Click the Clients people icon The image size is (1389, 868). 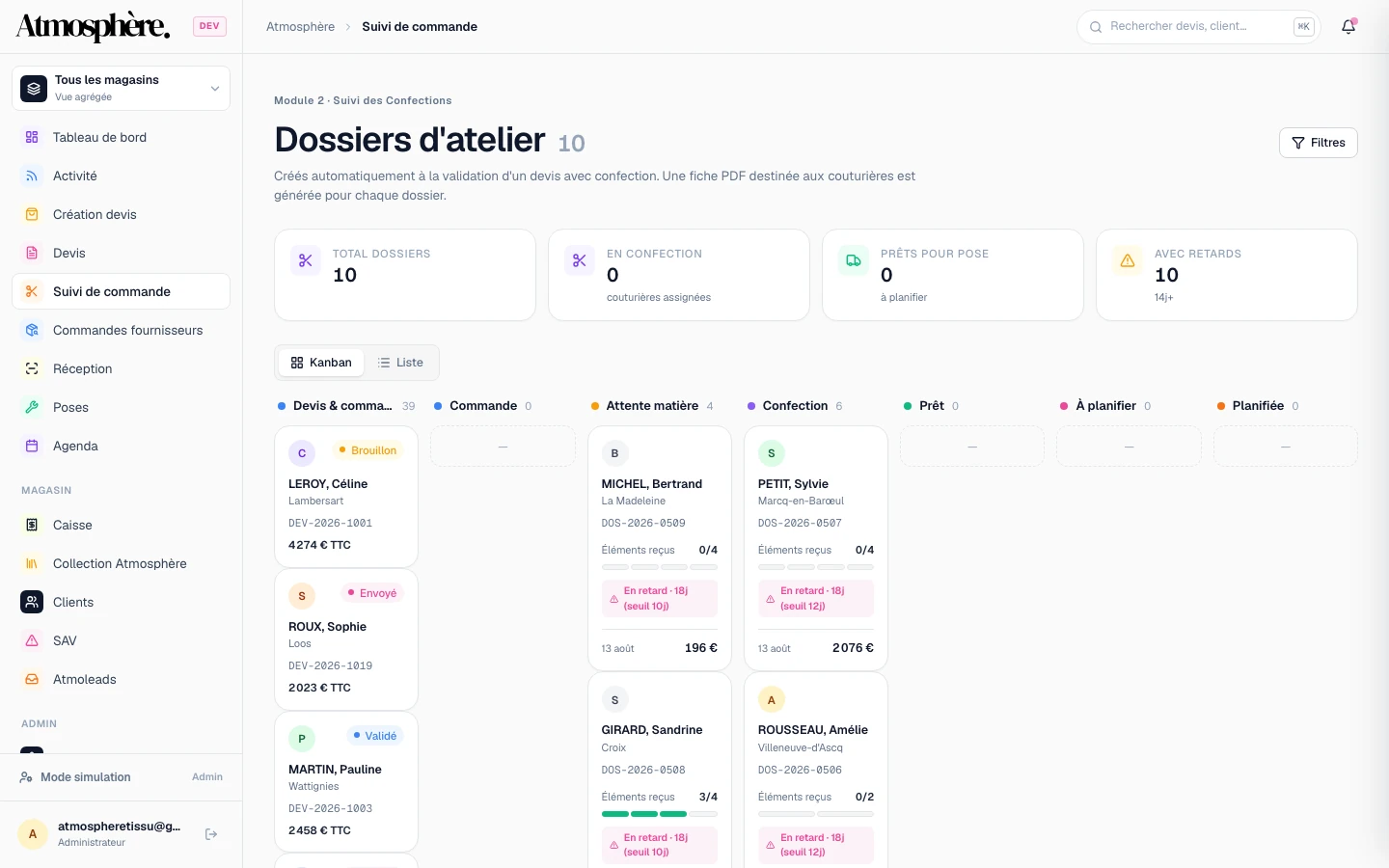32,602
